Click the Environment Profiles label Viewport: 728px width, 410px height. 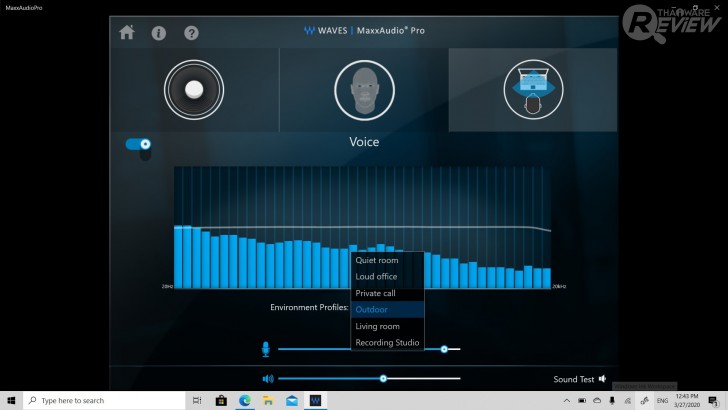pos(309,307)
